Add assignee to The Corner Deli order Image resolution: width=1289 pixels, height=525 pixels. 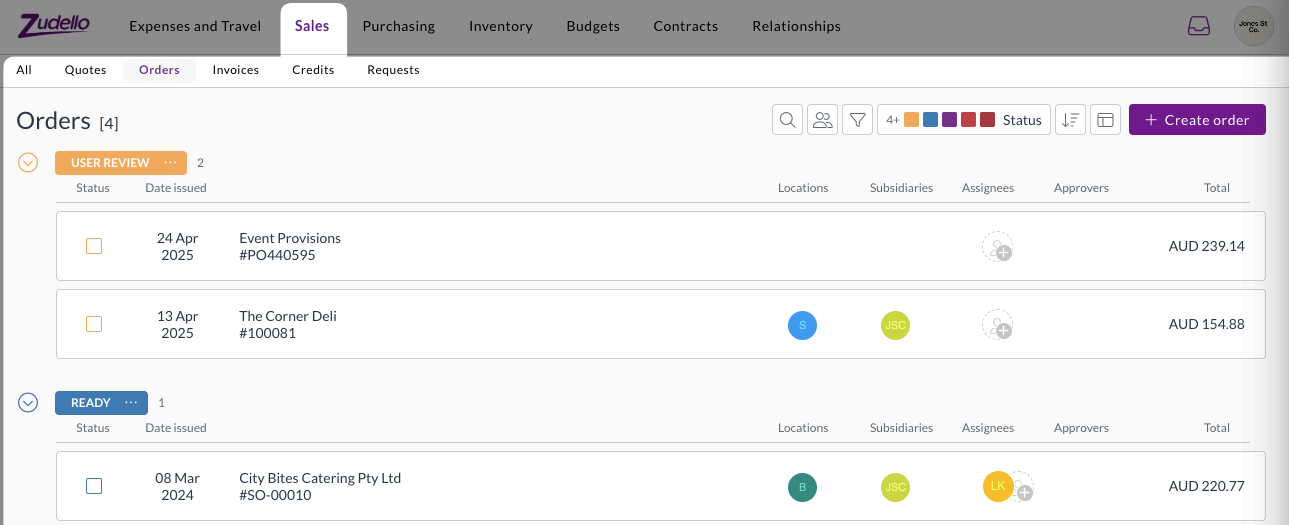997,325
